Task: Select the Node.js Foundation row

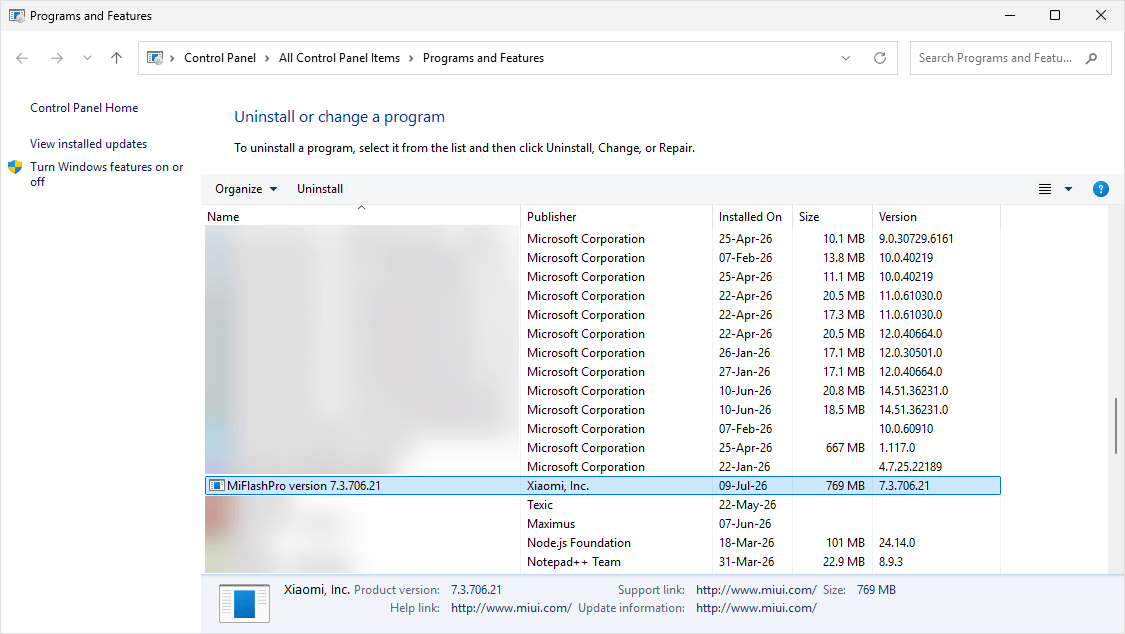Action: pyautogui.click(x=603, y=543)
